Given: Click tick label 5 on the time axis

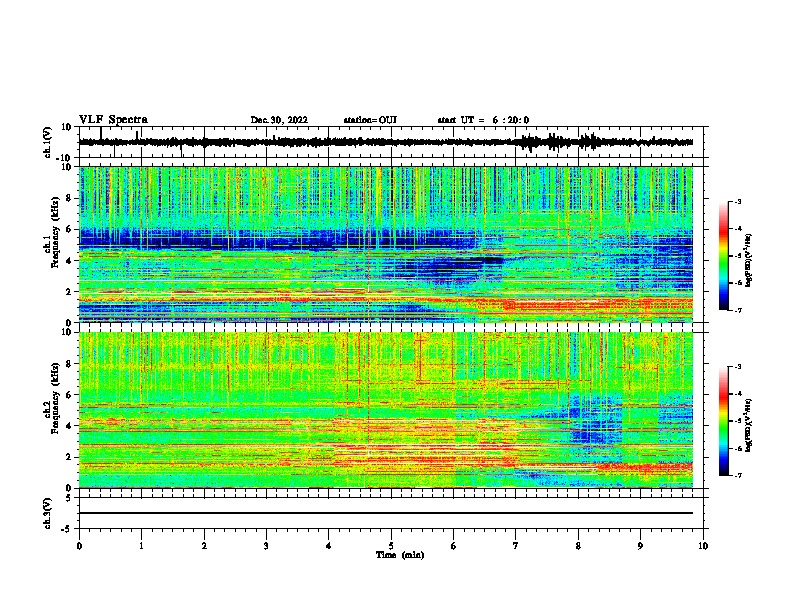Looking at the screenshot, I should pyautogui.click(x=391, y=546).
